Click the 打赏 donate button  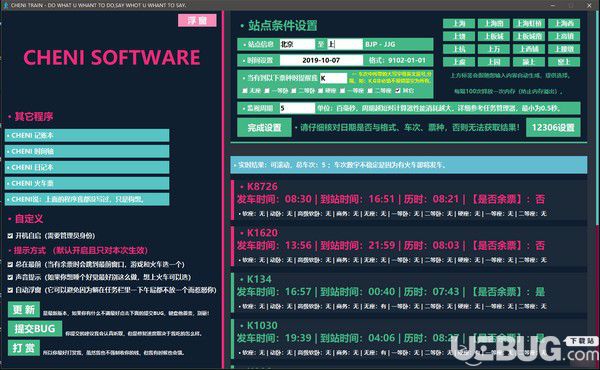(24, 348)
